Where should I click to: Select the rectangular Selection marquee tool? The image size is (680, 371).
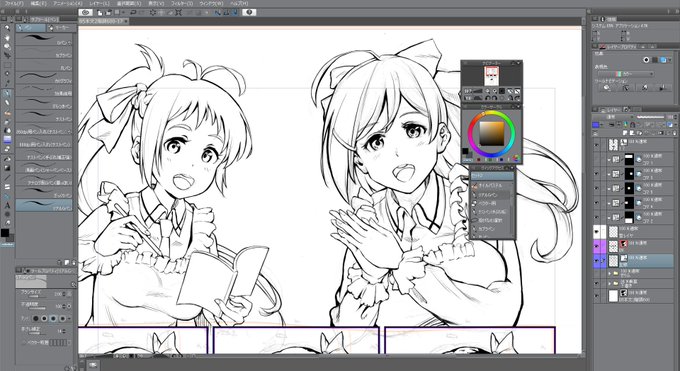[x=7, y=65]
